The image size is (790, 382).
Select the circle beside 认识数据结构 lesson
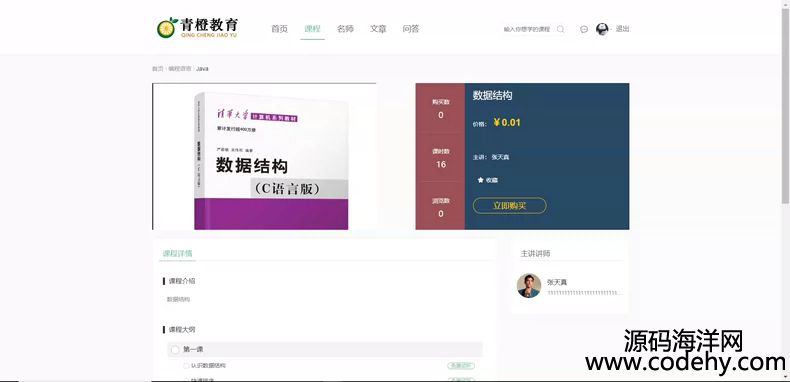(186, 366)
